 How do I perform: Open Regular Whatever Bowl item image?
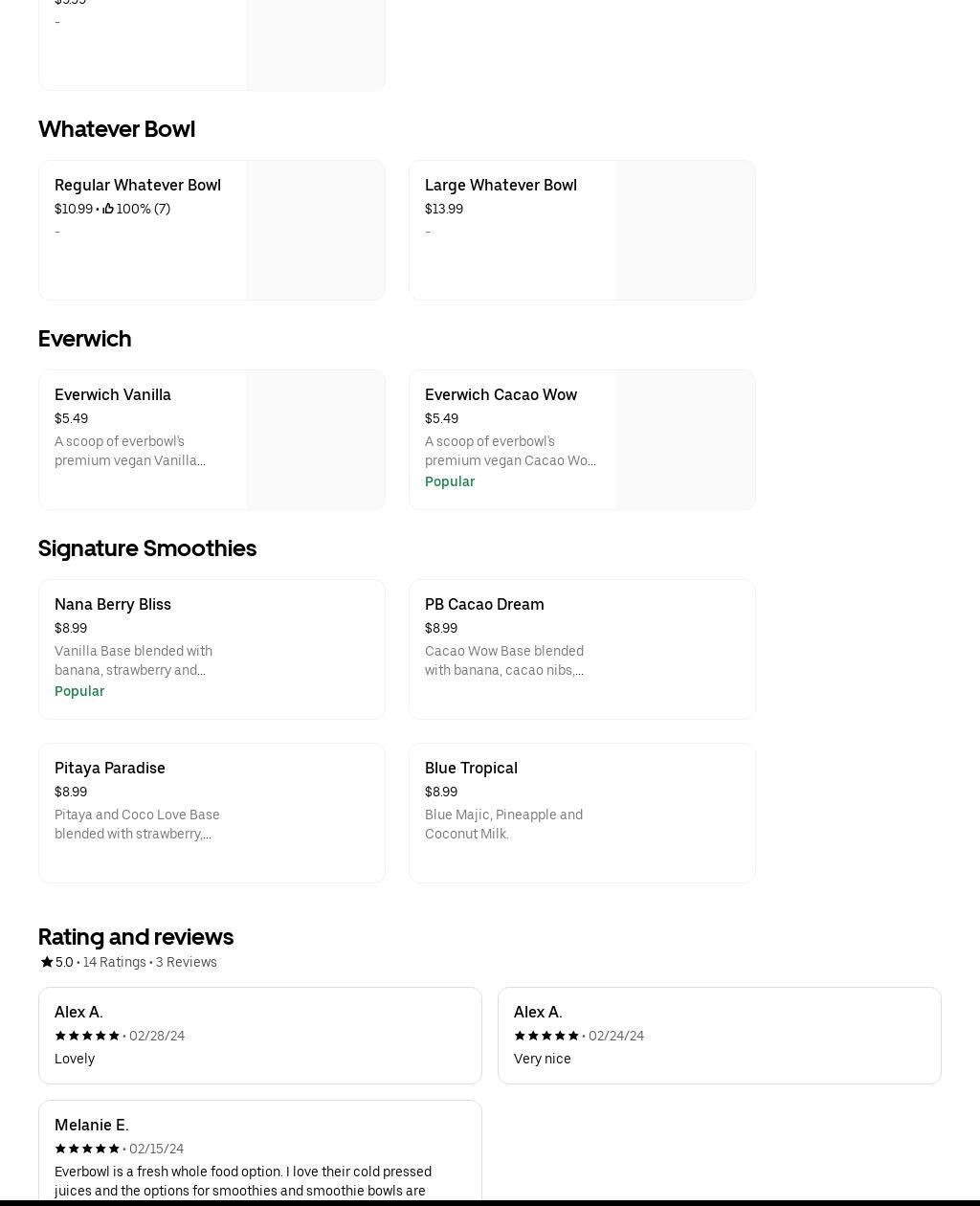coord(315,230)
